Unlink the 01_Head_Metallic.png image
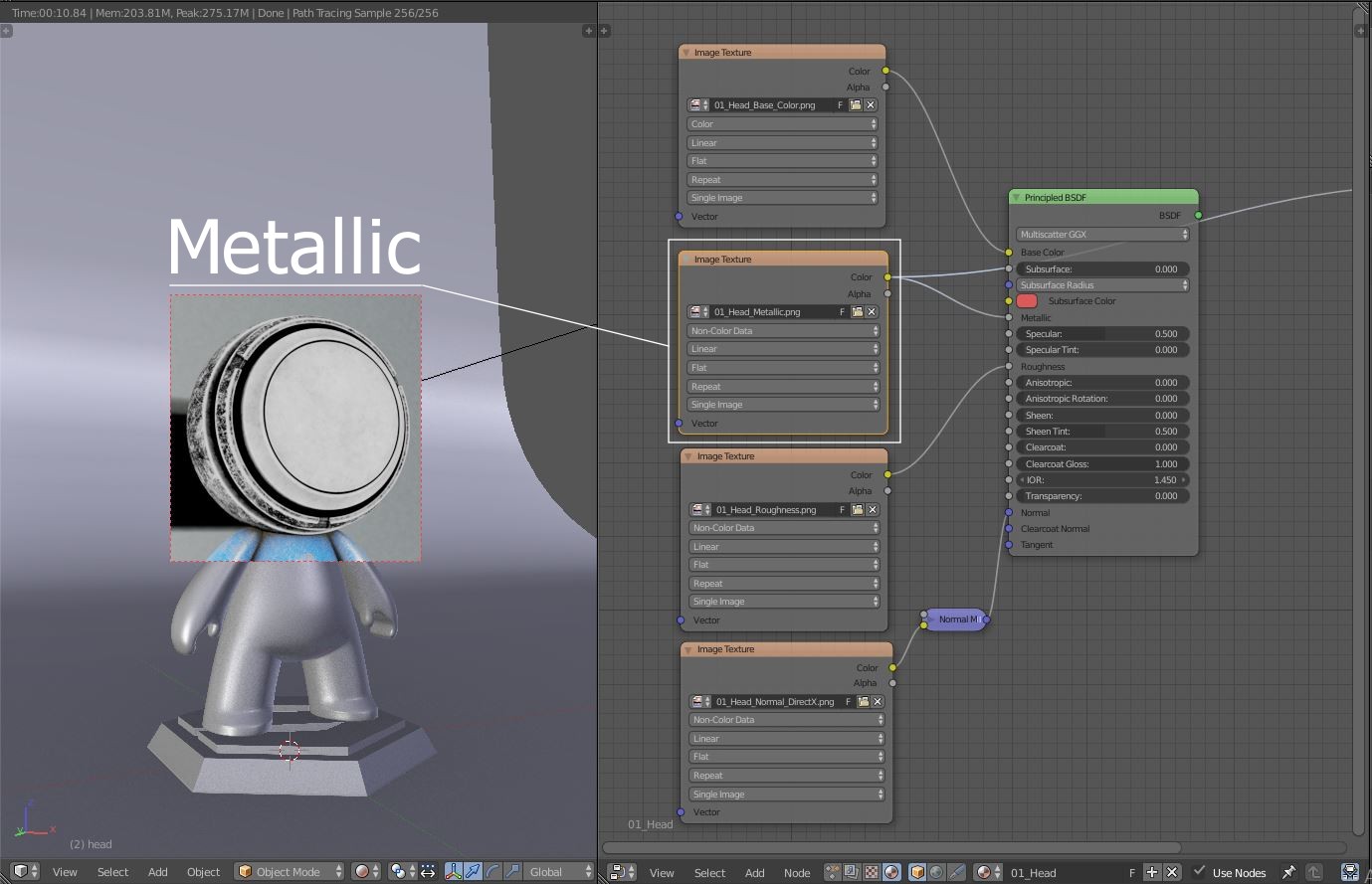 point(872,311)
